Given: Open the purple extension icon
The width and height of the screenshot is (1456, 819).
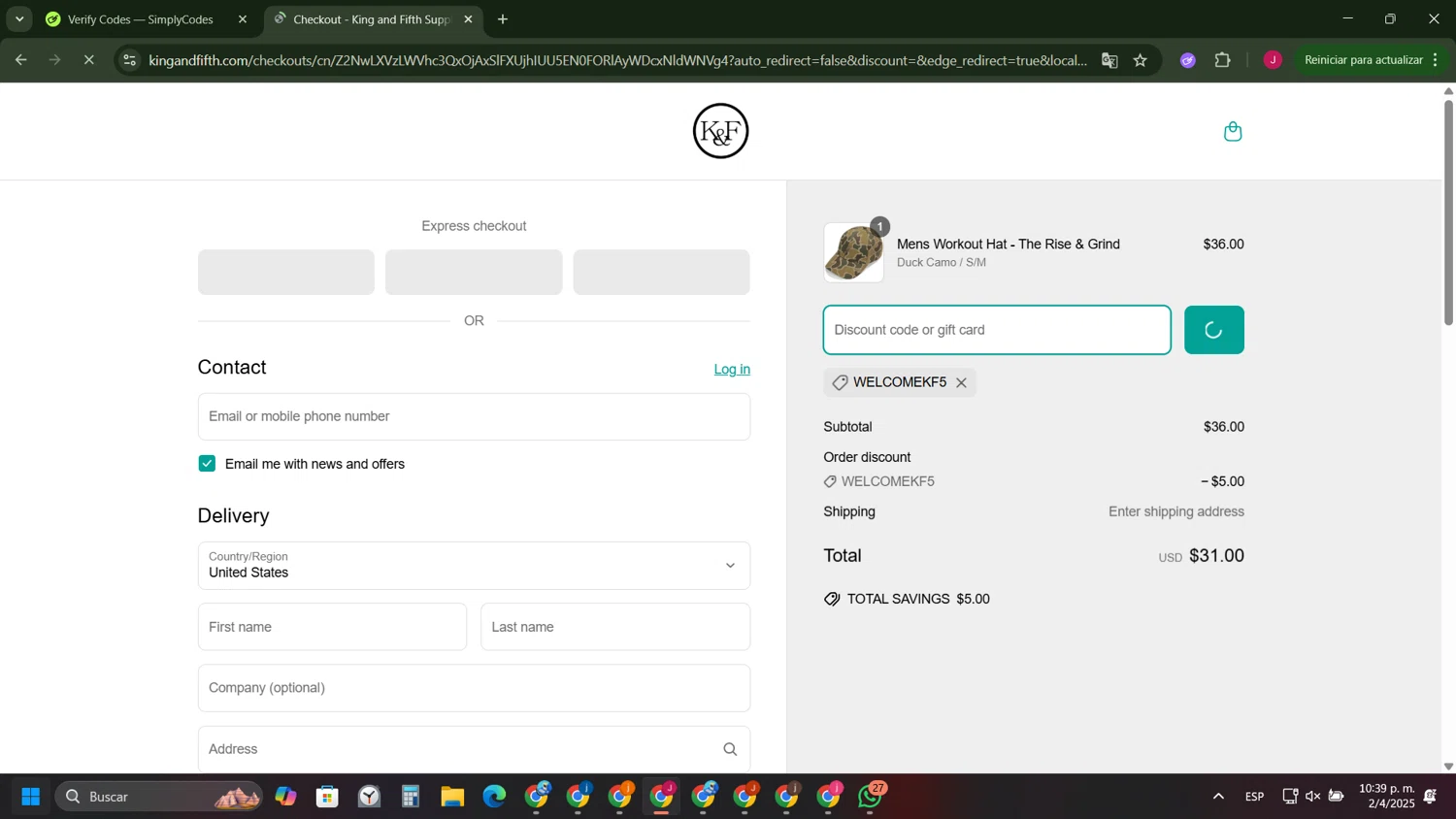Looking at the screenshot, I should [x=1188, y=60].
